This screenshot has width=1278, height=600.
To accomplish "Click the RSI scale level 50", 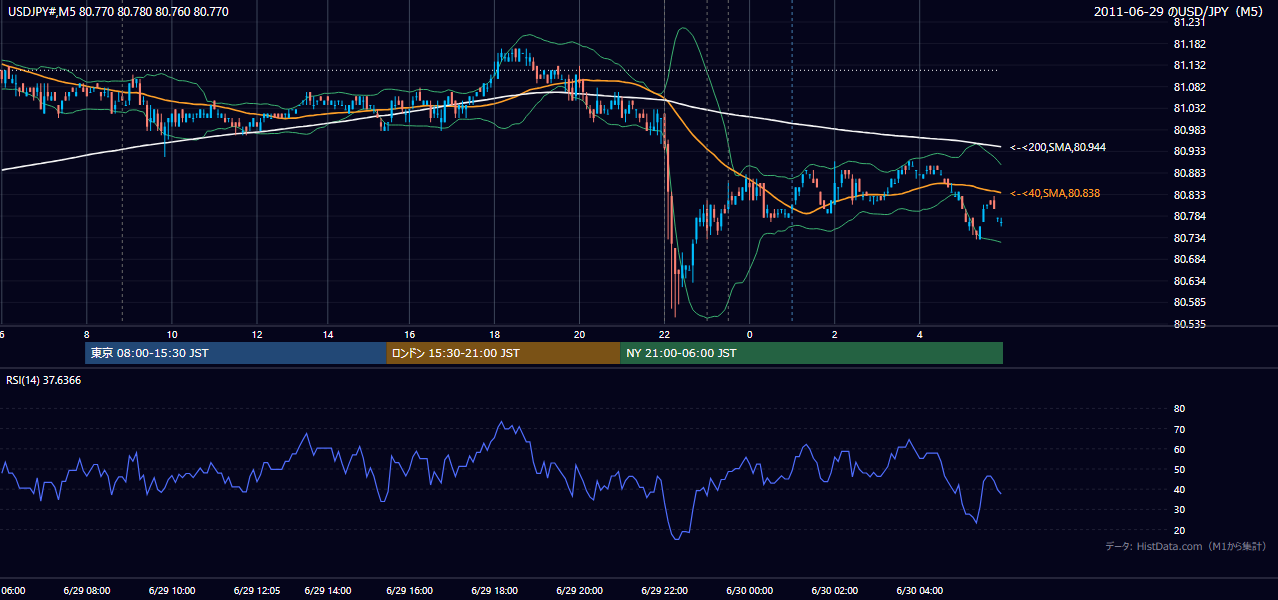I will tap(1179, 469).
